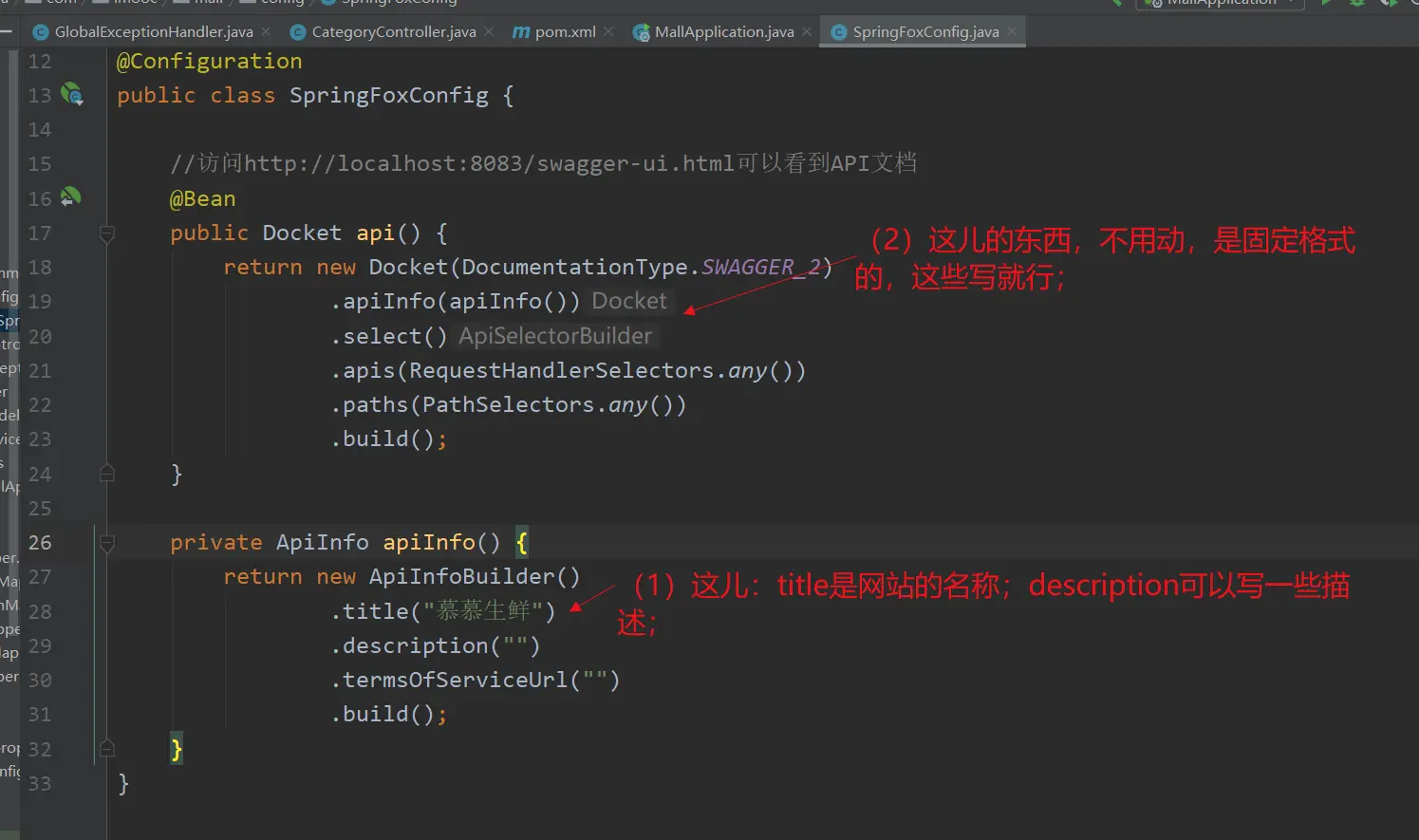Click line number 28 in the gutter
Viewport: 1419px width, 840px height.
(x=40, y=611)
